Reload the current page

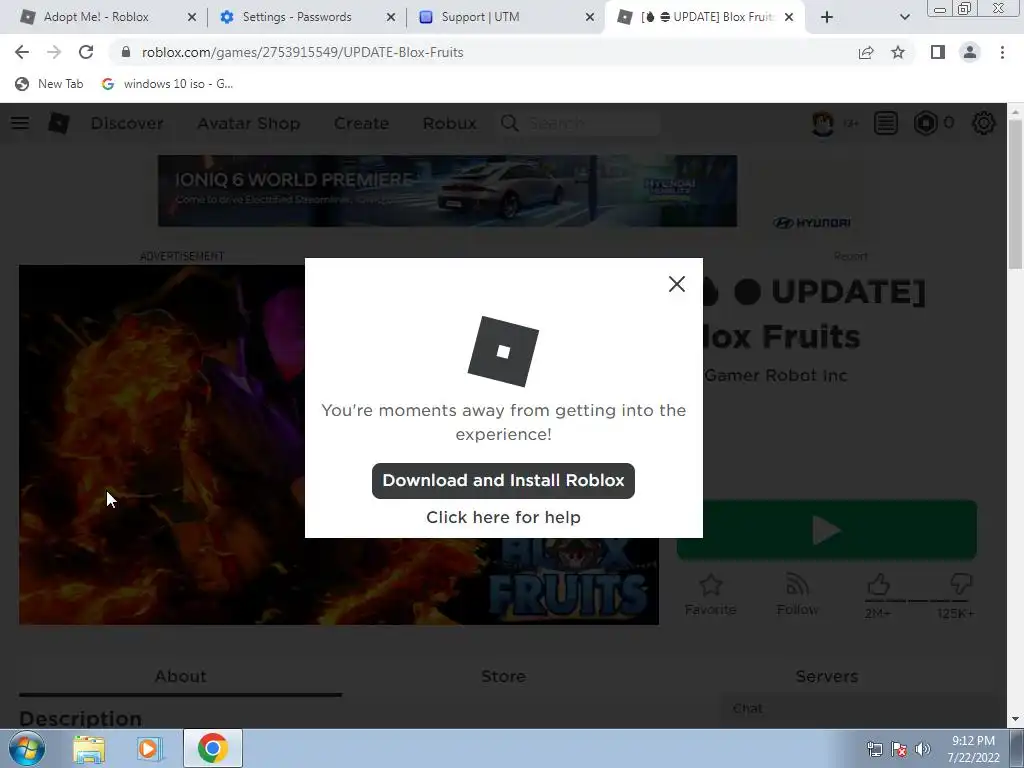click(x=86, y=52)
